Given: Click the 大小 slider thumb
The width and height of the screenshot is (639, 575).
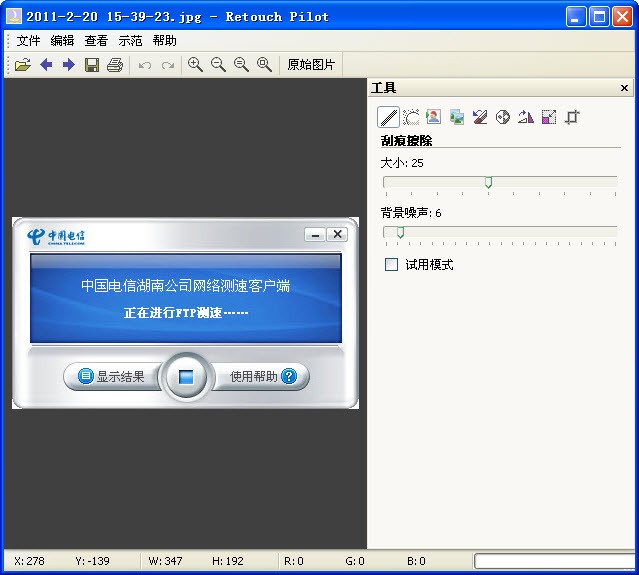Looking at the screenshot, I should coord(489,182).
